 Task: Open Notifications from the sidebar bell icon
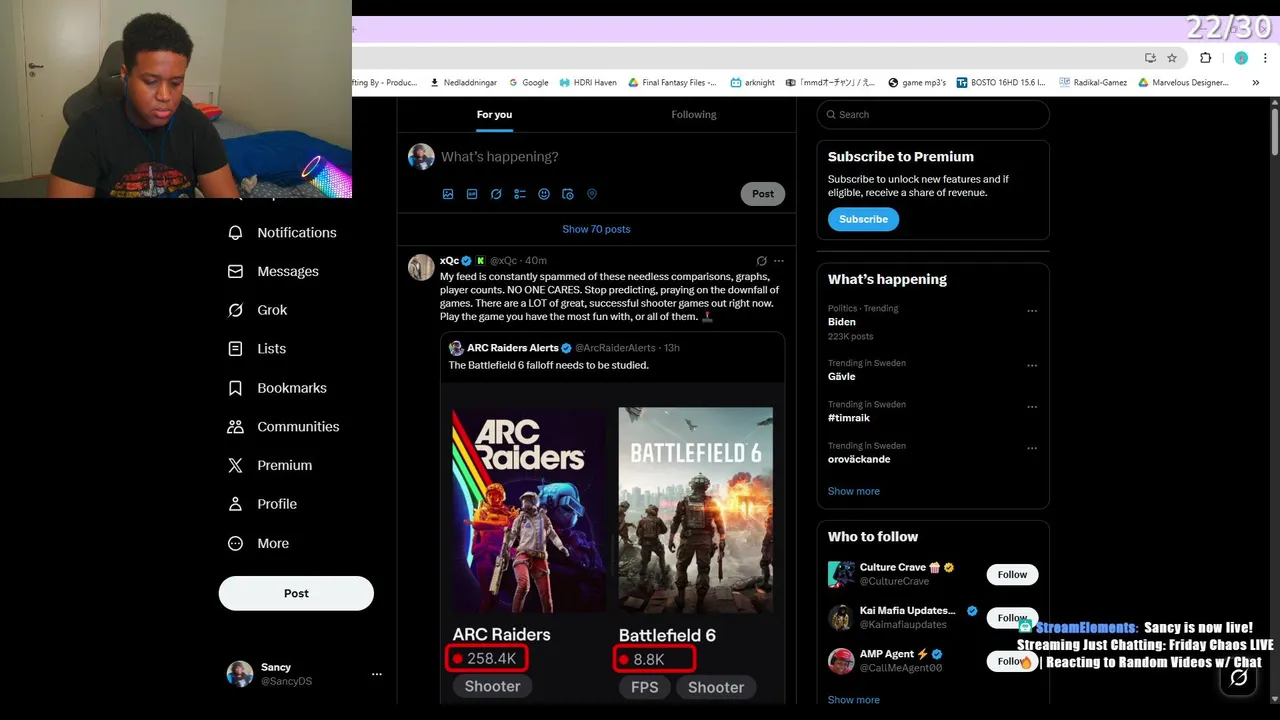coord(235,232)
